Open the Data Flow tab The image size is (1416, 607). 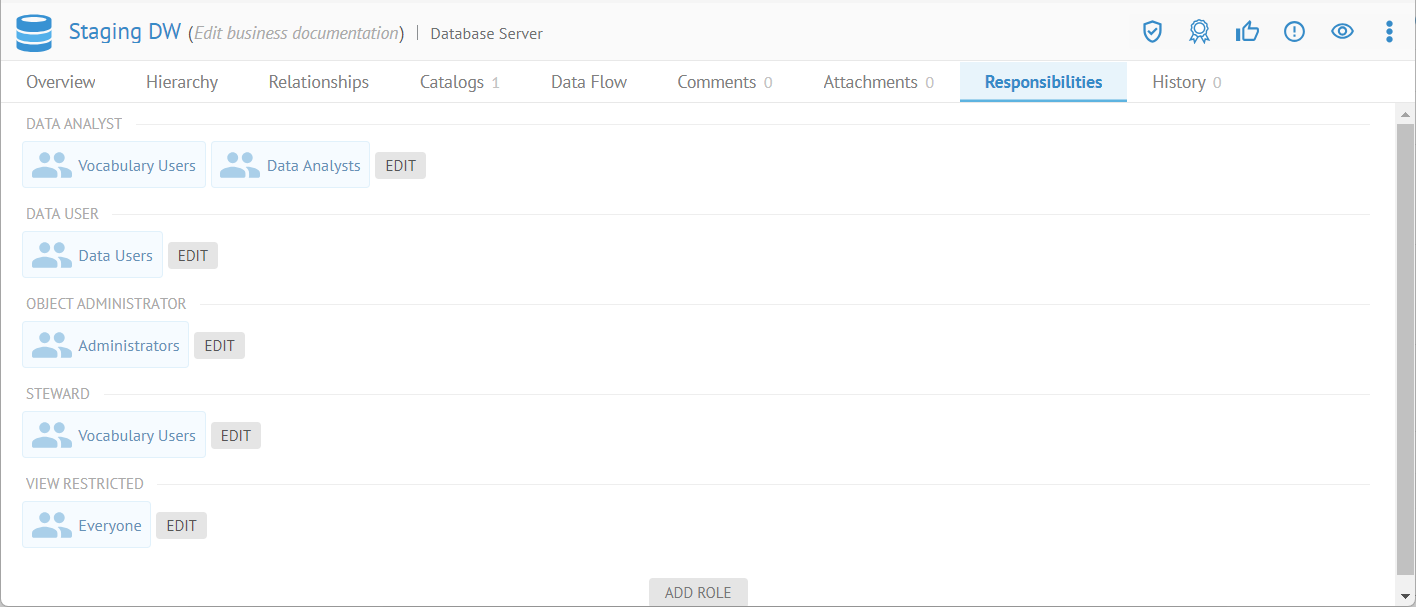(x=589, y=82)
